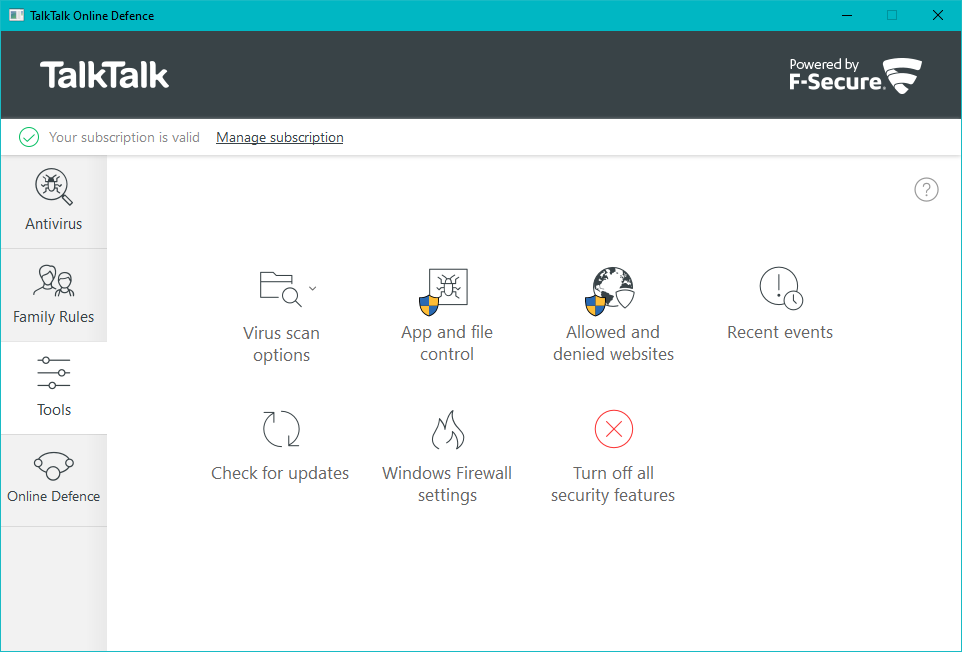
Task: Click the app icon in the title bar
Action: coord(17,16)
